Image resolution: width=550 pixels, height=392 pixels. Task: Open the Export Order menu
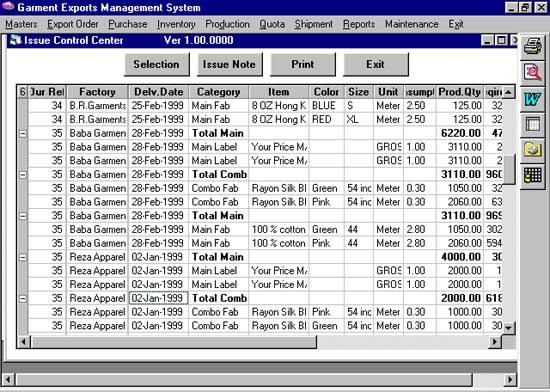[x=73, y=24]
